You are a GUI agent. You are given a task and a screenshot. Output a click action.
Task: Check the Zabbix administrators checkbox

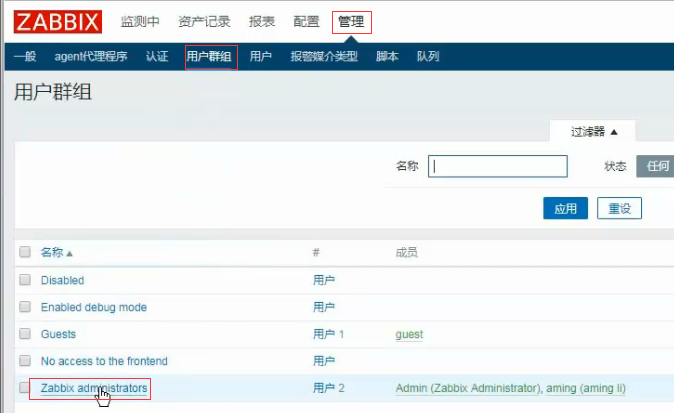[x=25, y=388]
